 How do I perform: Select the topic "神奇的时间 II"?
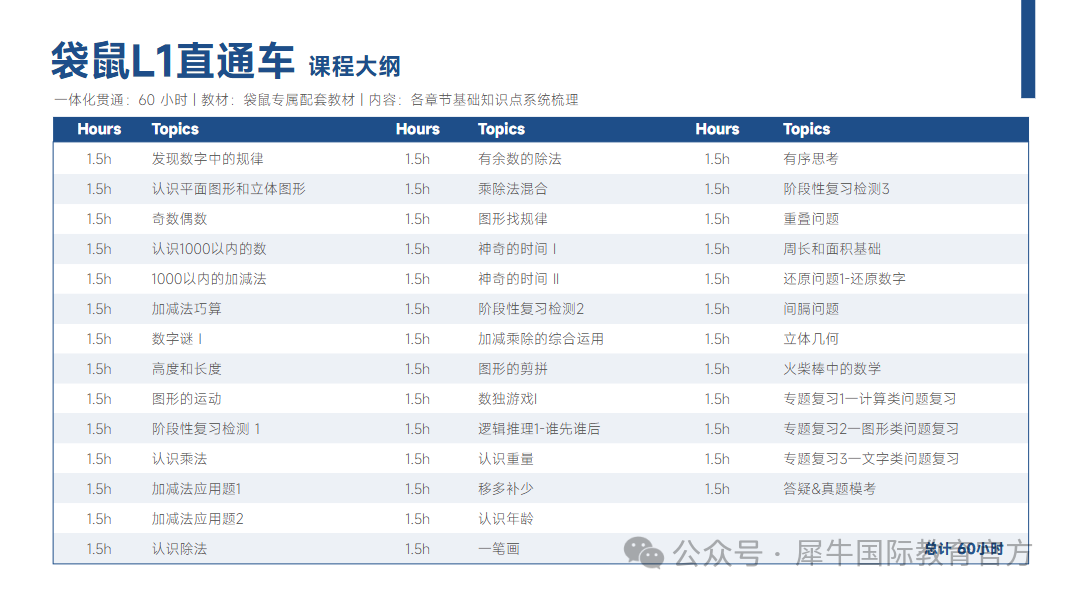[x=519, y=279]
